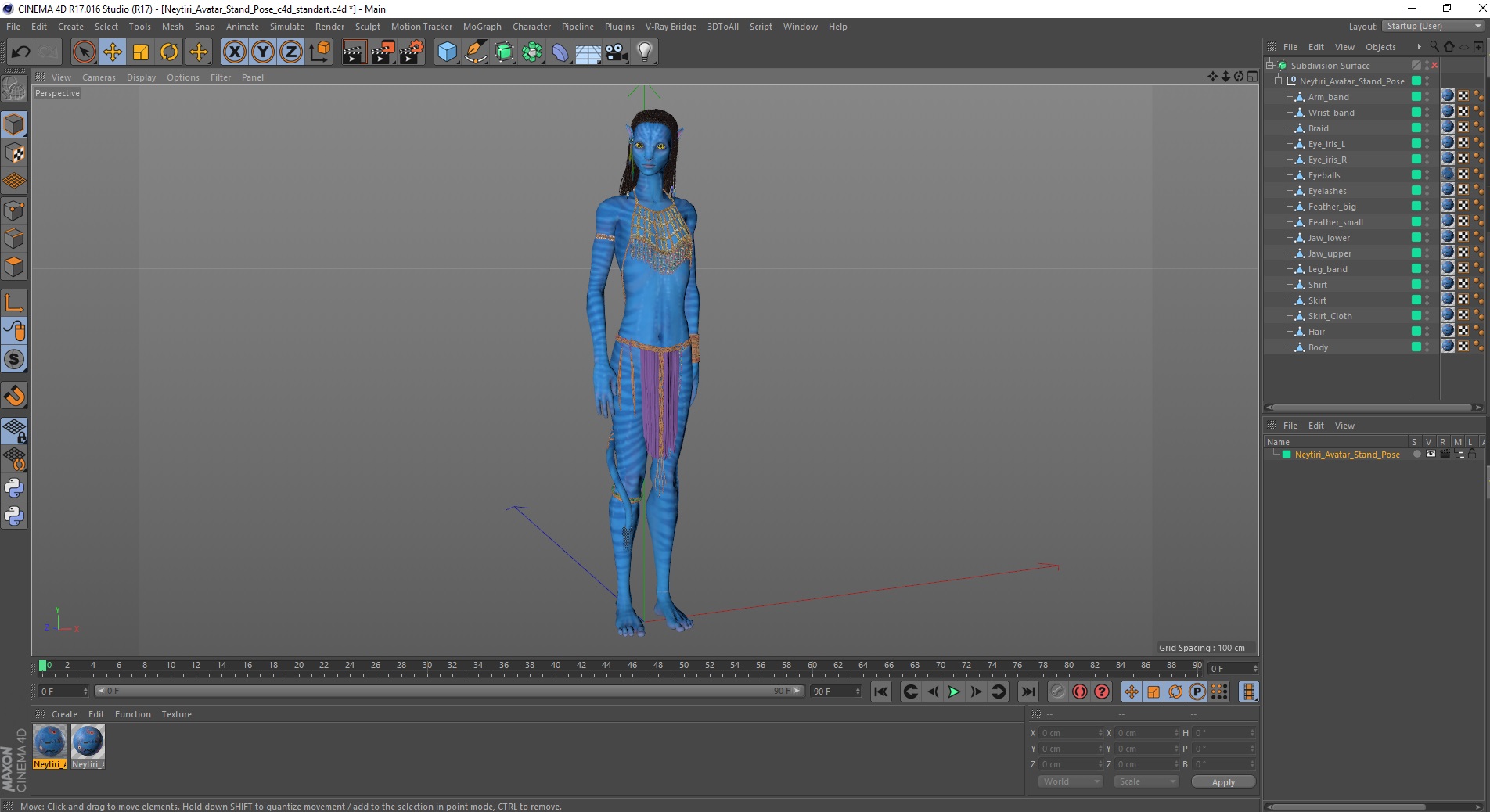Render the active view

click(354, 52)
